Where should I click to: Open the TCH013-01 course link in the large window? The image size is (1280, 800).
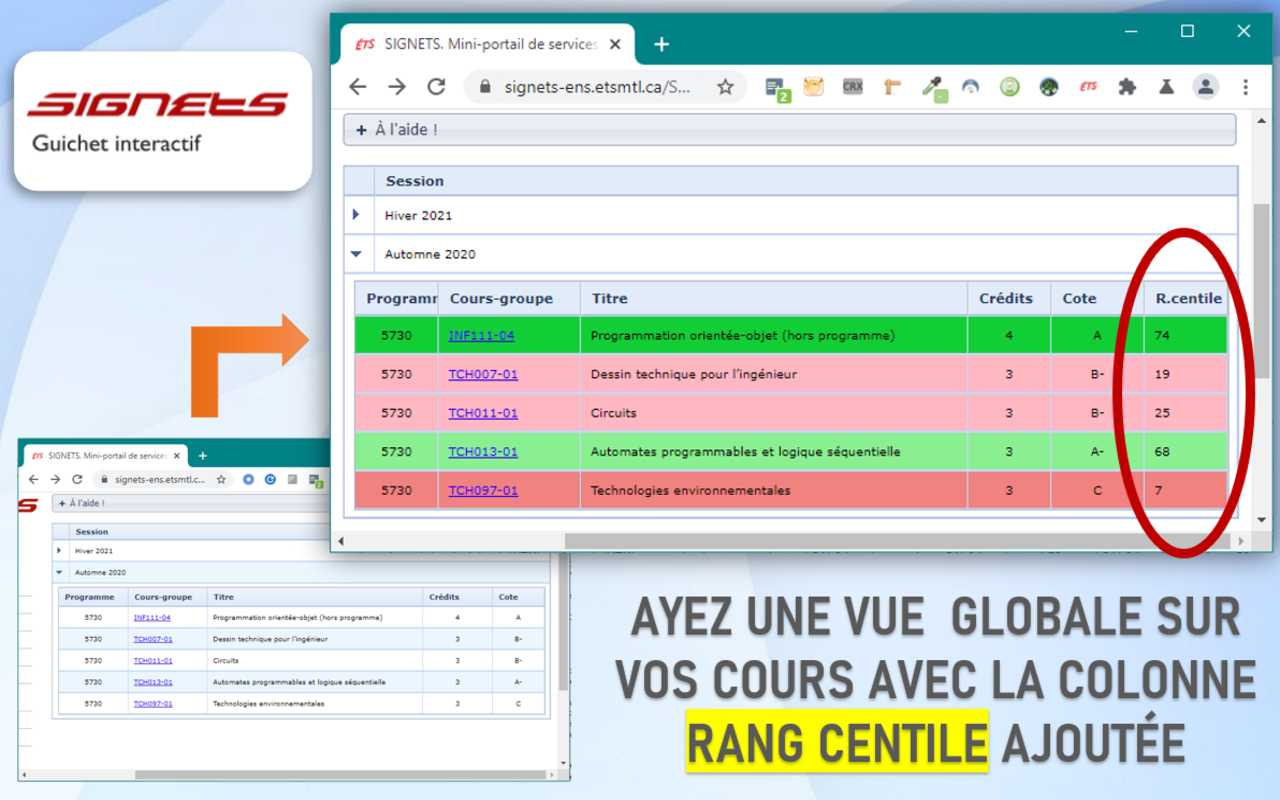(x=483, y=452)
